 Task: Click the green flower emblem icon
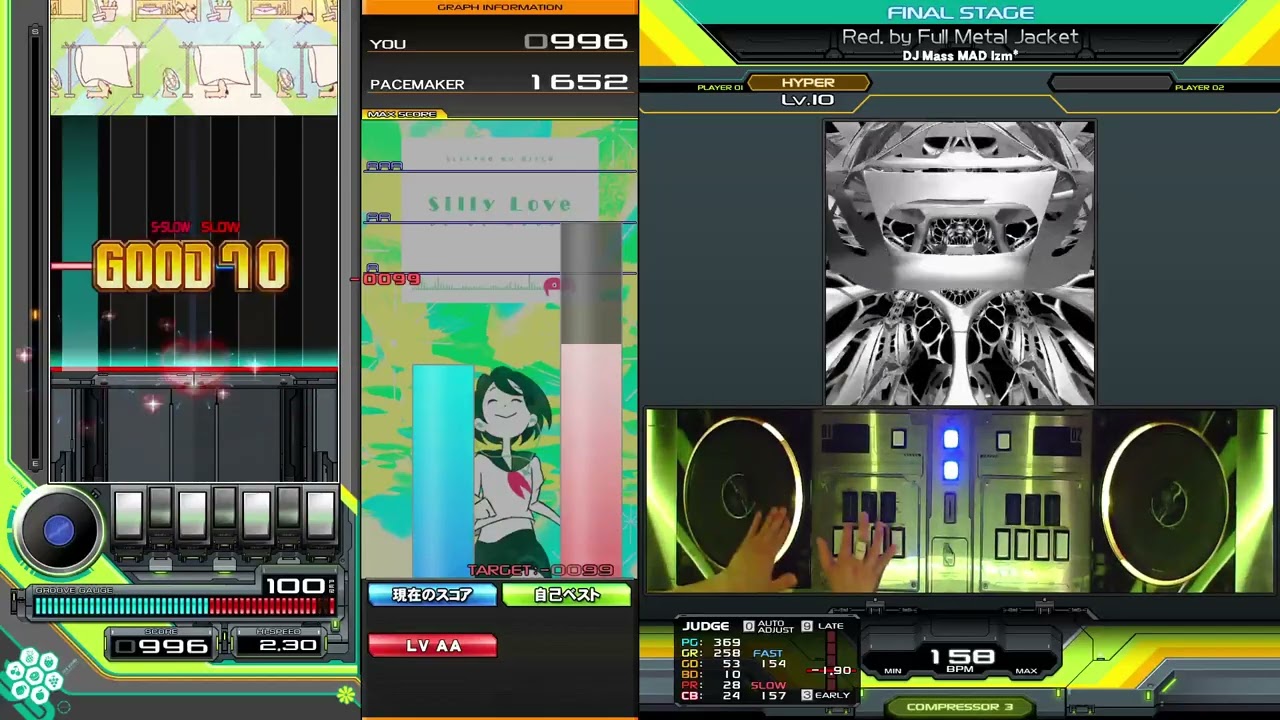pyautogui.click(x=346, y=694)
